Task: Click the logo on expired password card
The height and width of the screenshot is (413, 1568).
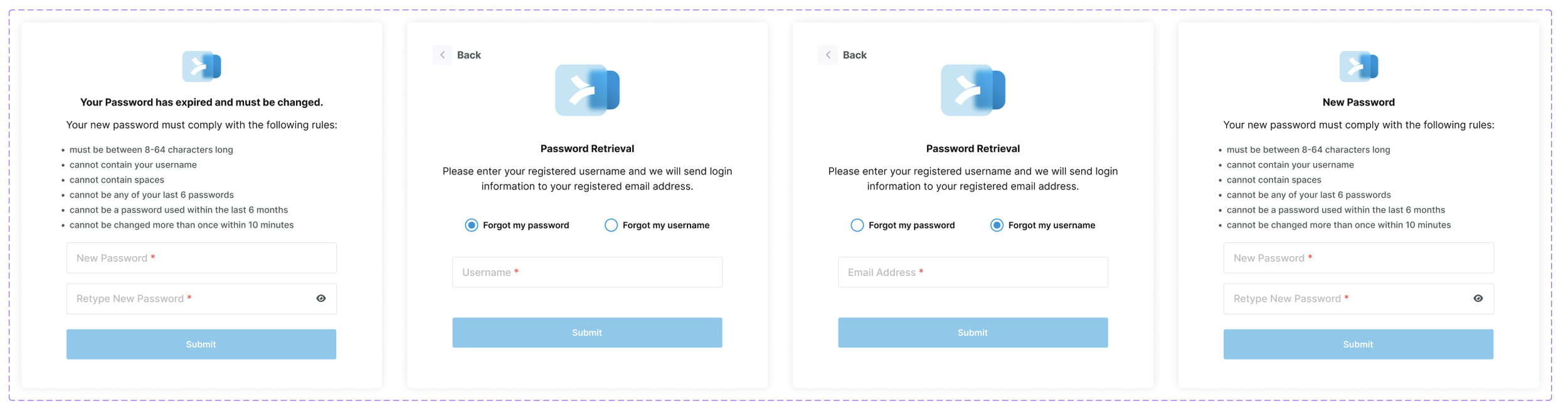Action: coord(201,67)
